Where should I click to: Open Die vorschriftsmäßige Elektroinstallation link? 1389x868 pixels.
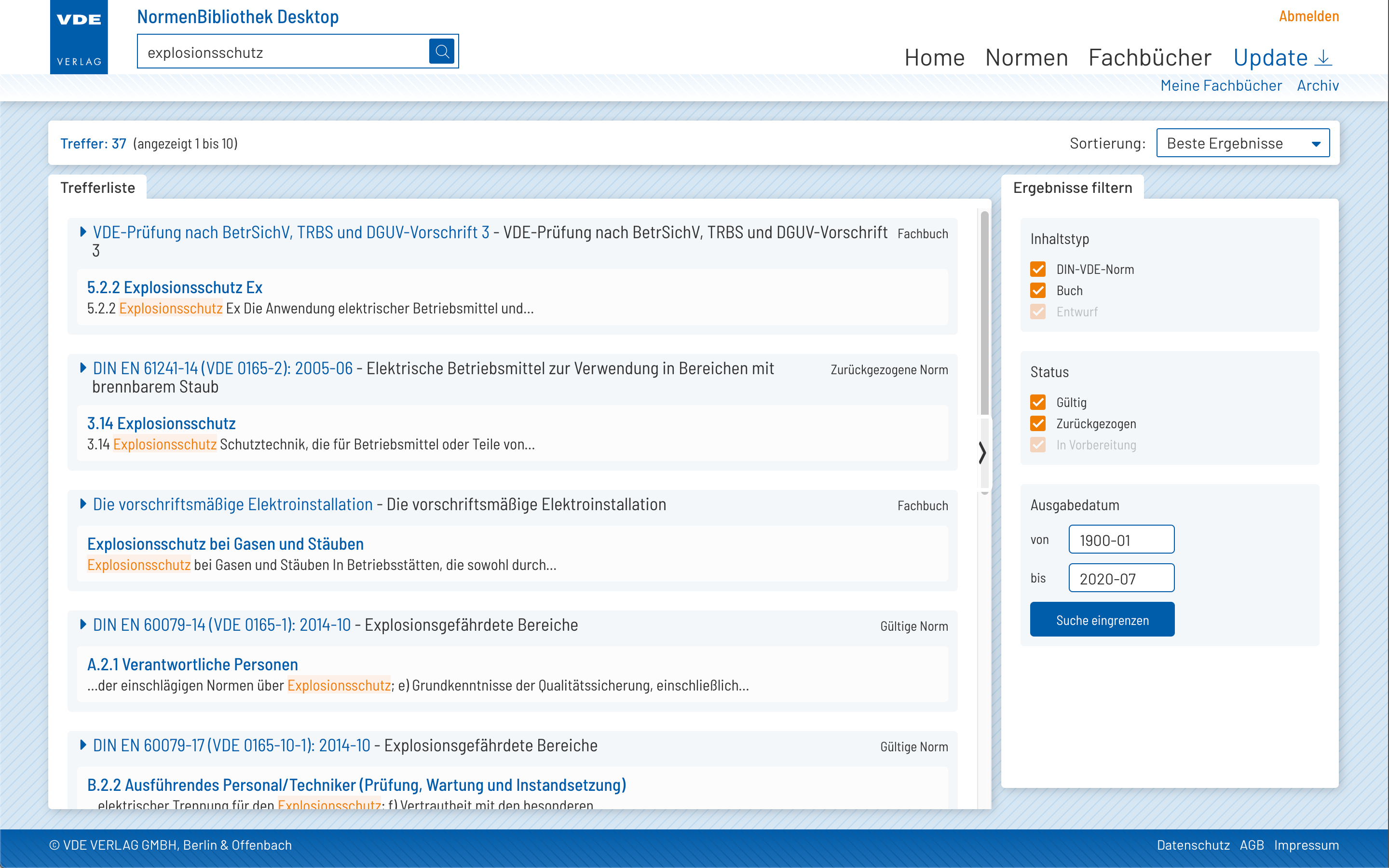tap(232, 504)
